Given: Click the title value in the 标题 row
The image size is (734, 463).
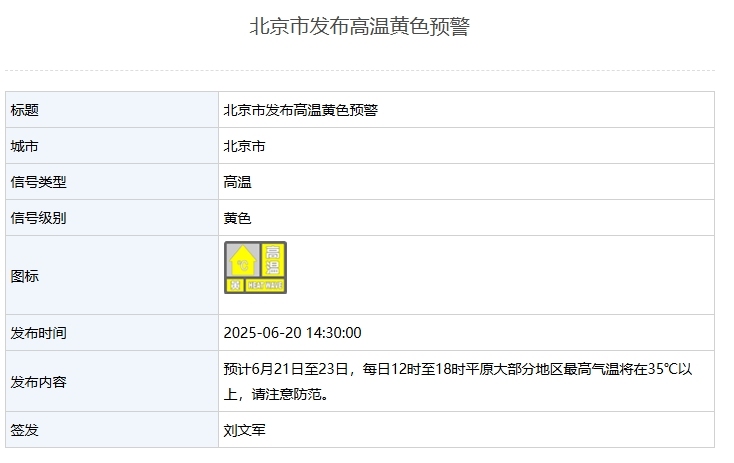Looking at the screenshot, I should click(x=301, y=110).
